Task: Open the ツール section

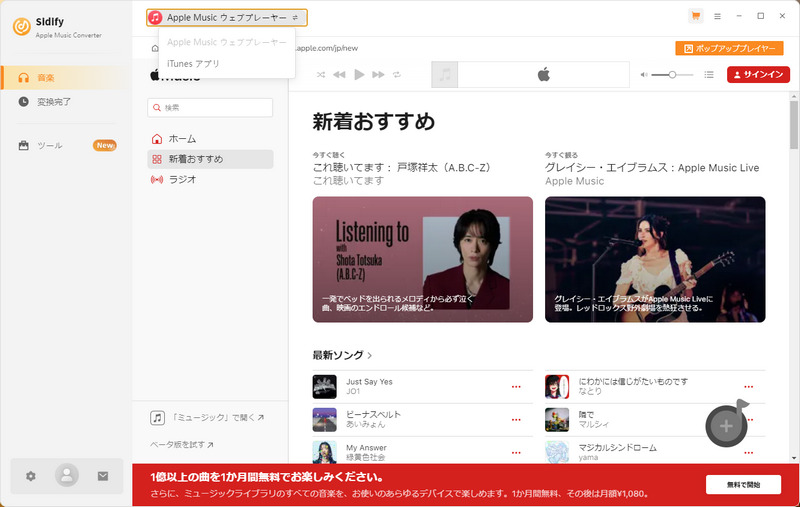Action: 65,145
